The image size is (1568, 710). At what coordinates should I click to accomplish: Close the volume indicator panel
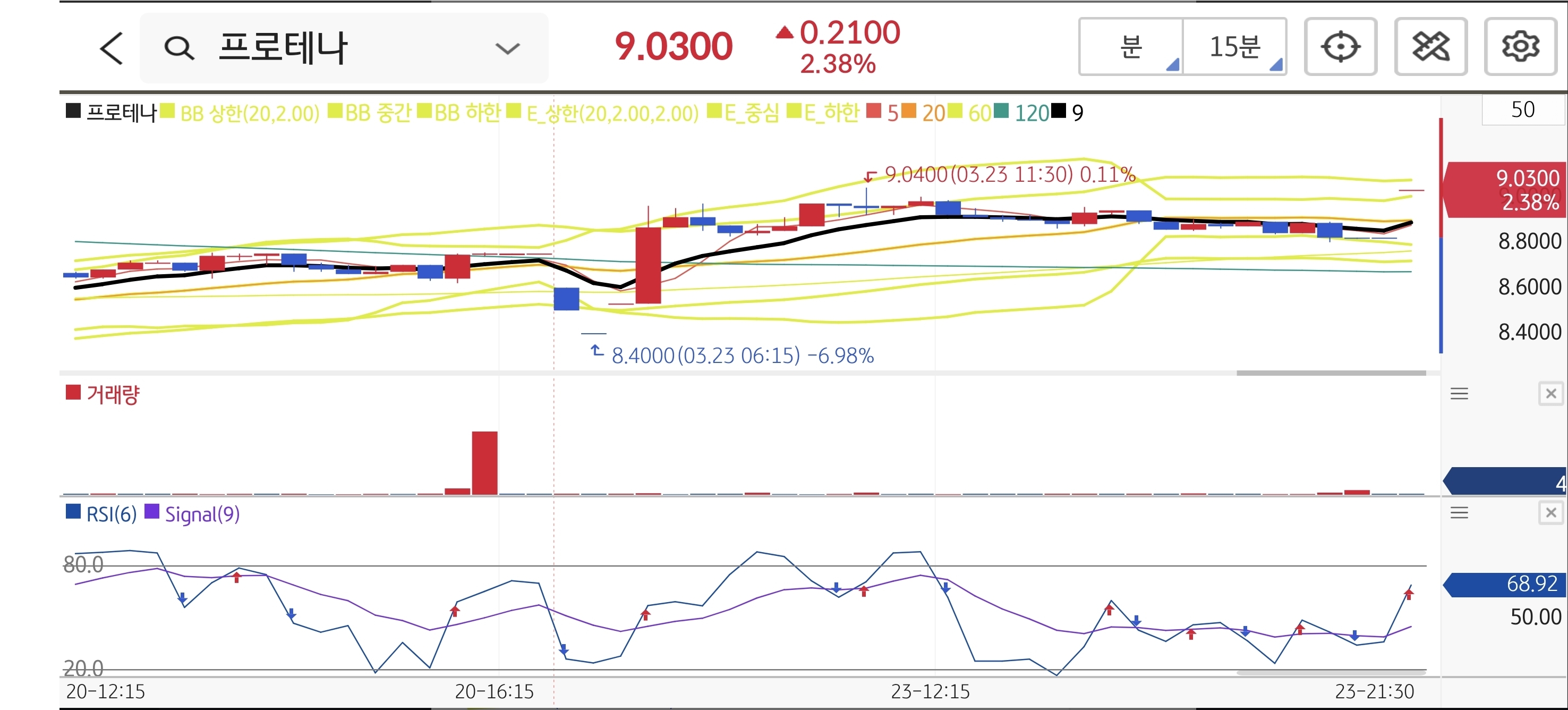click(1551, 394)
